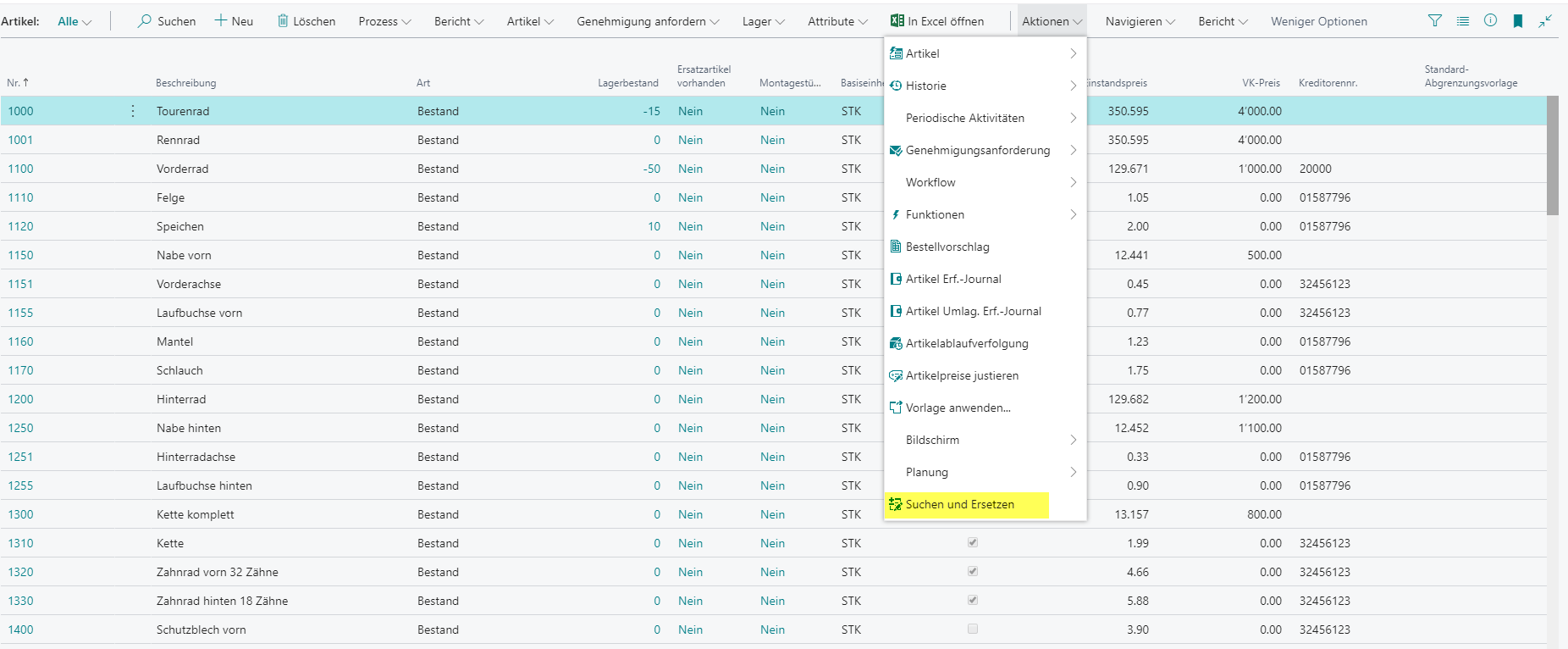
Task: Expand the Prozess dropdown
Action: pos(384,21)
